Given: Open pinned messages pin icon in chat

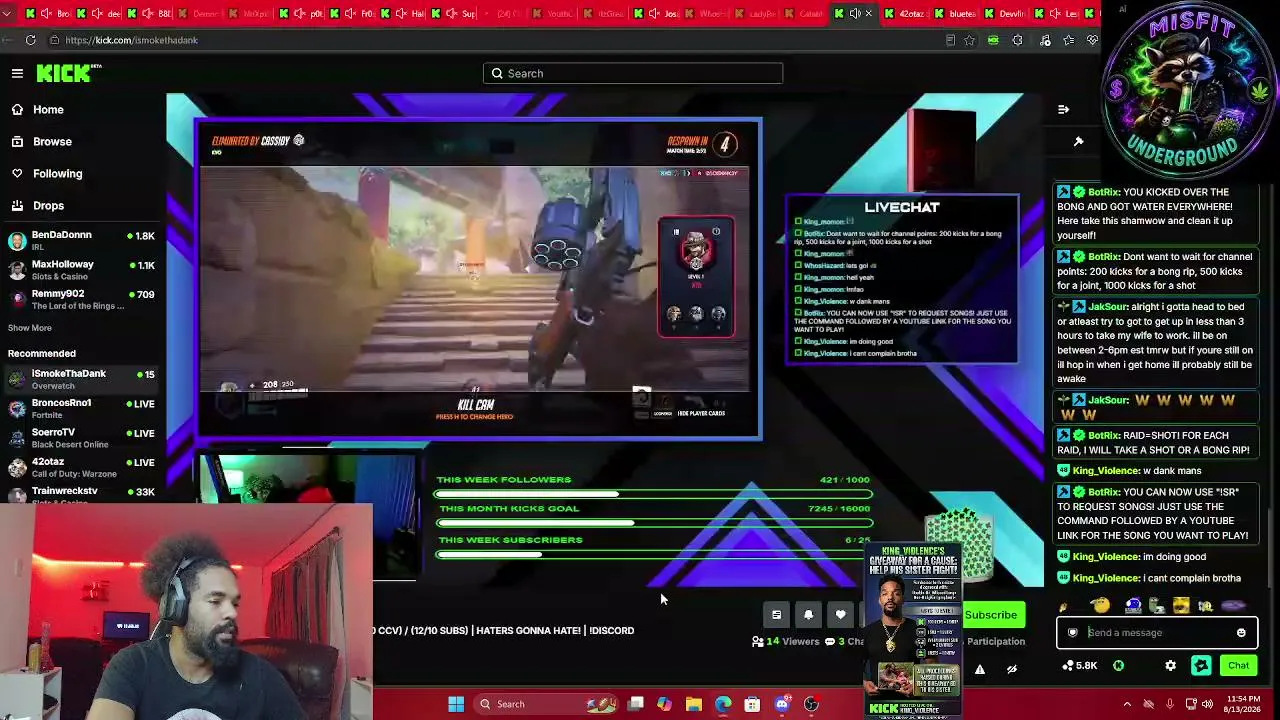Looking at the screenshot, I should pos(1078,142).
